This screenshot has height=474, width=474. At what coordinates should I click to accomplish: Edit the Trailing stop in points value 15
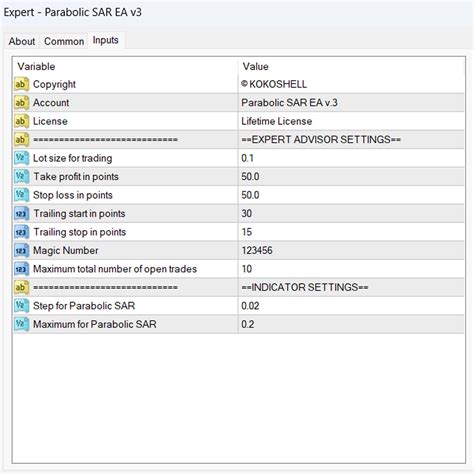coord(351,232)
